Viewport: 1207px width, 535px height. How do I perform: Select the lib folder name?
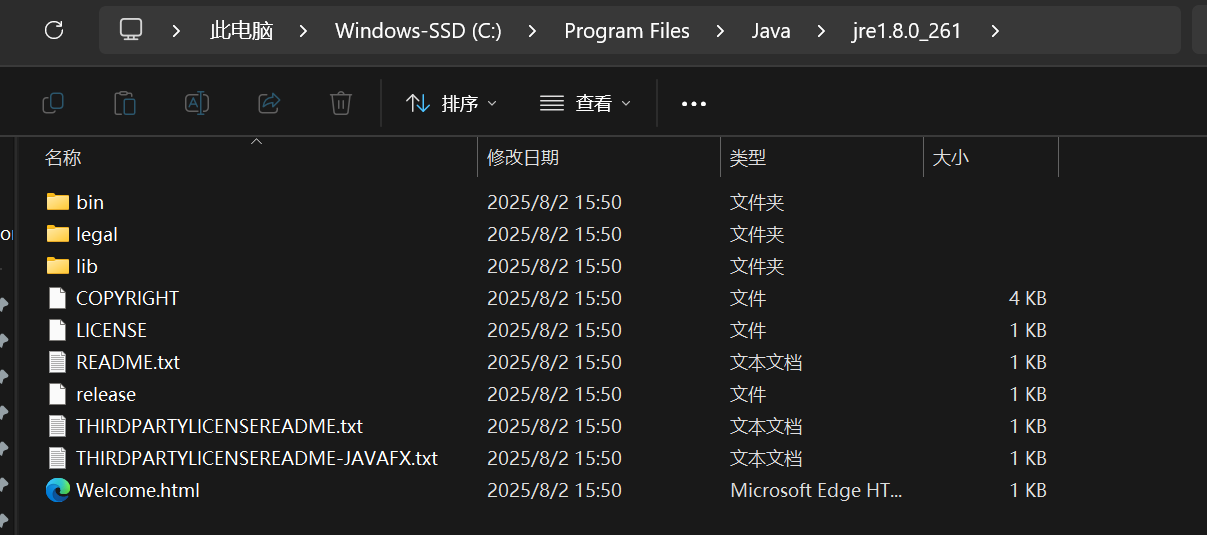click(x=87, y=266)
